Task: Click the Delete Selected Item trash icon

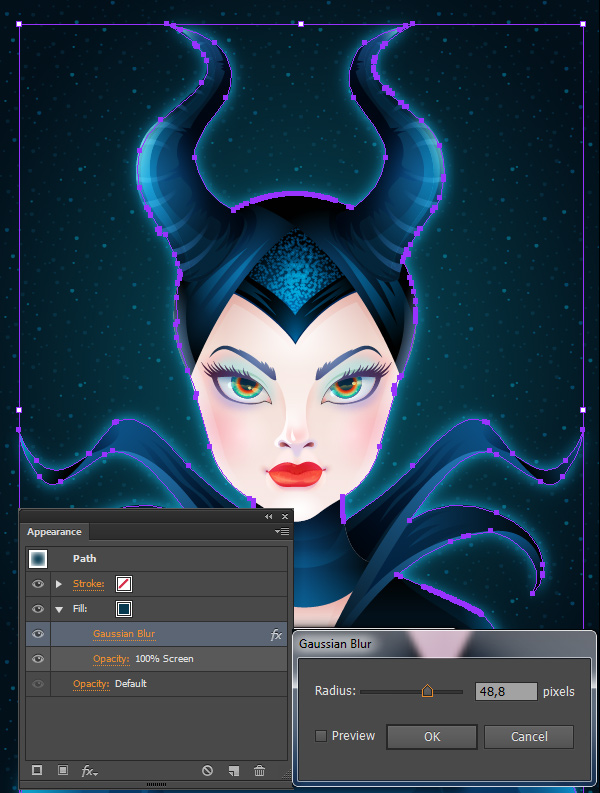Action: point(260,770)
